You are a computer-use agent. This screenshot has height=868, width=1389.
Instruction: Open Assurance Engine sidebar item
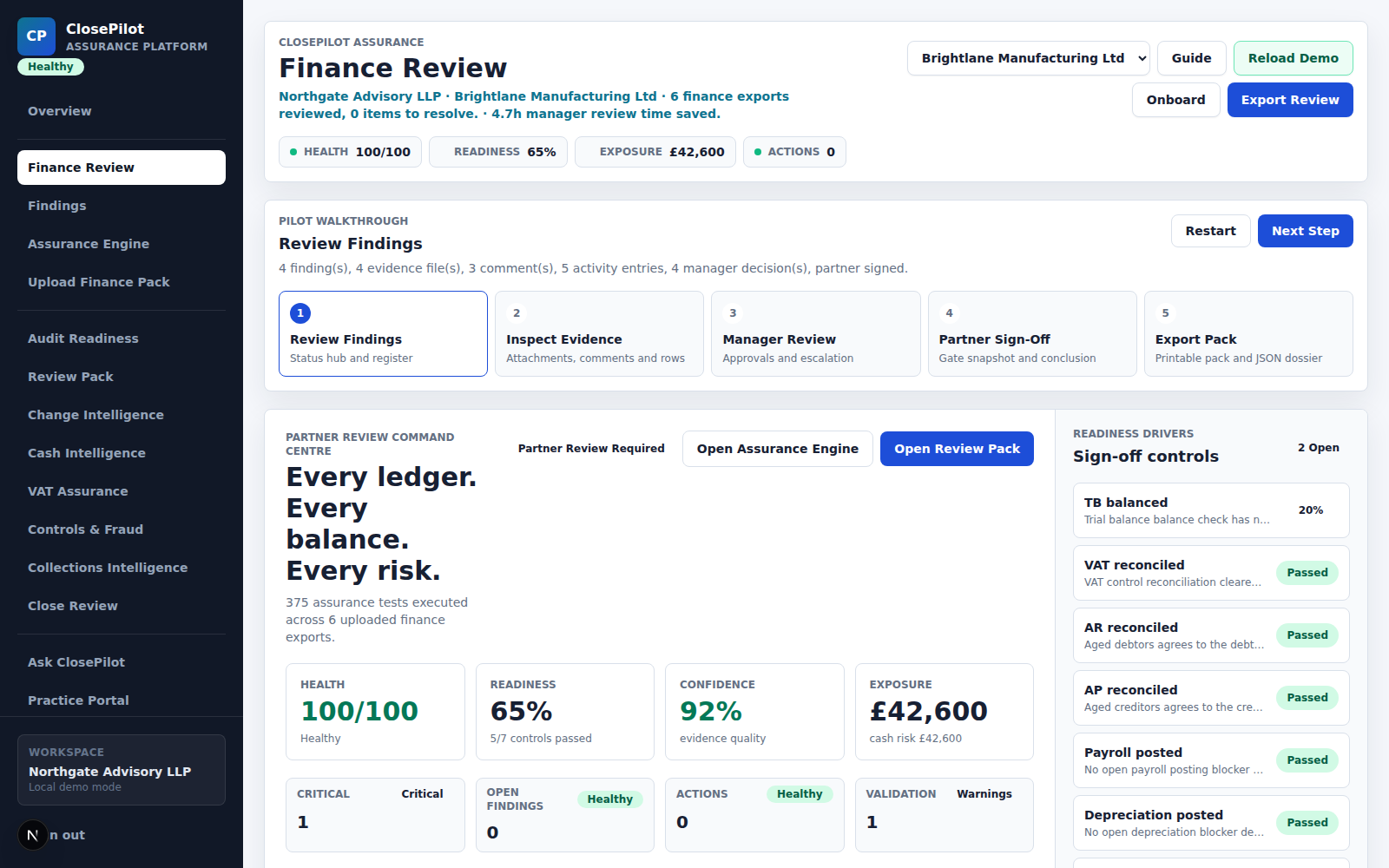click(x=122, y=244)
